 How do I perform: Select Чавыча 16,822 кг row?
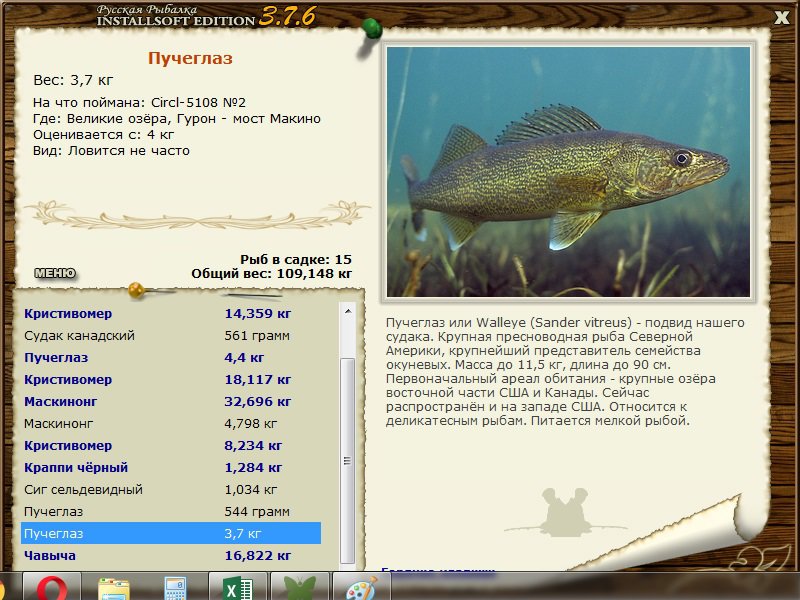click(x=171, y=555)
